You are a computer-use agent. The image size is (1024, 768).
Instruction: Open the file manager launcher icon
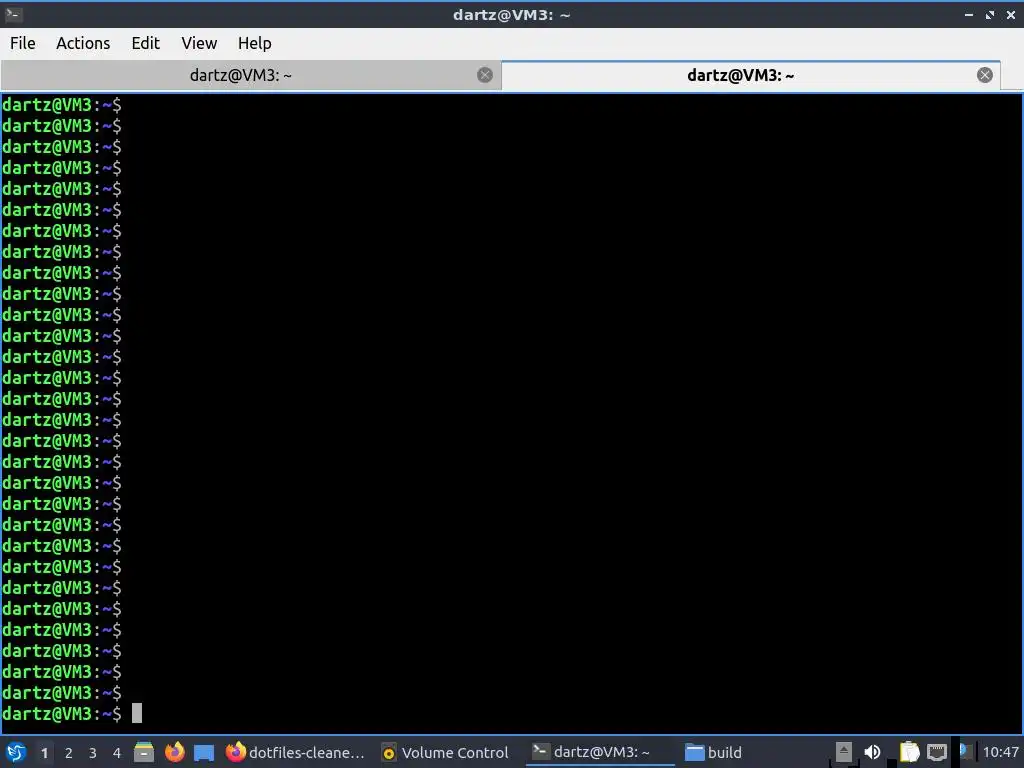tap(144, 752)
